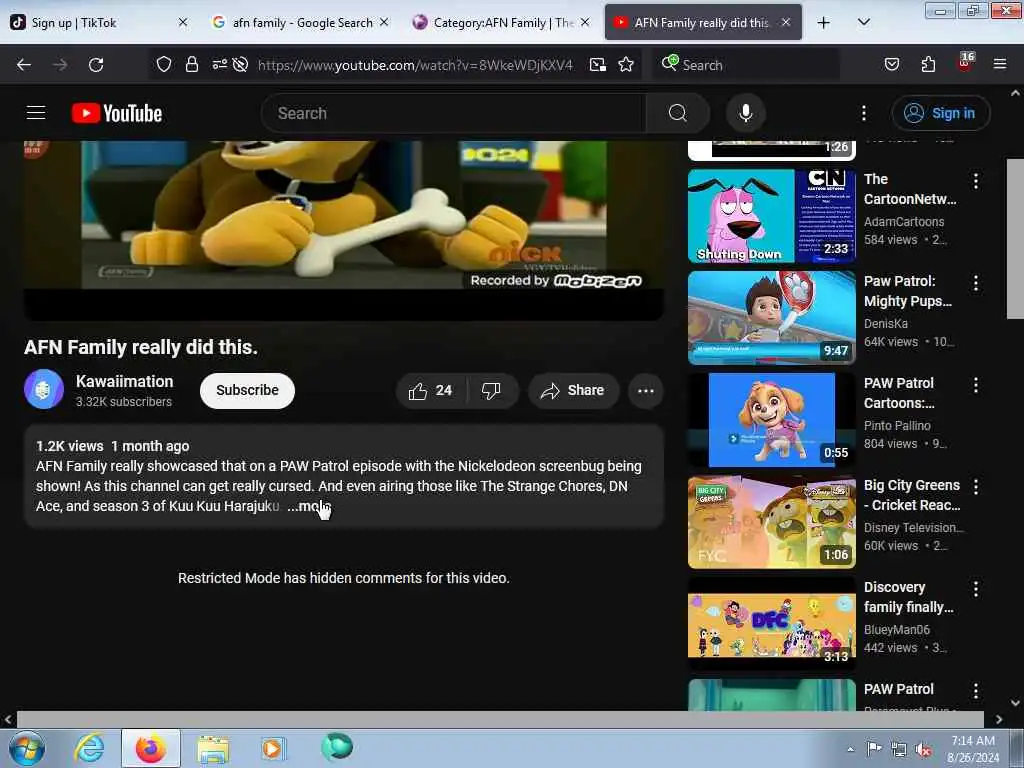Bookmark this page with the star

[x=626, y=65]
